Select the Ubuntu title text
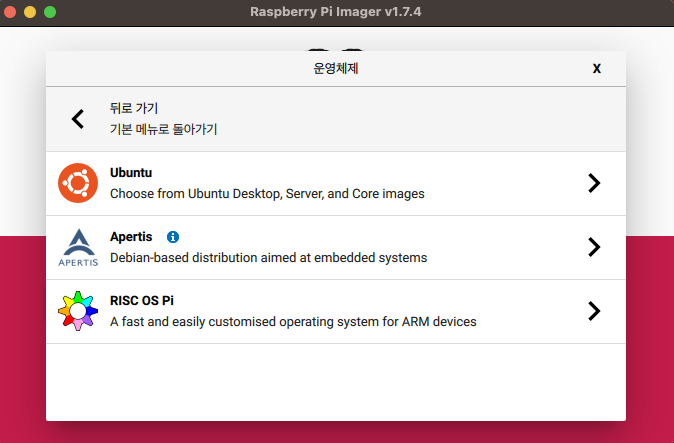This screenshot has width=674, height=443. click(131, 173)
